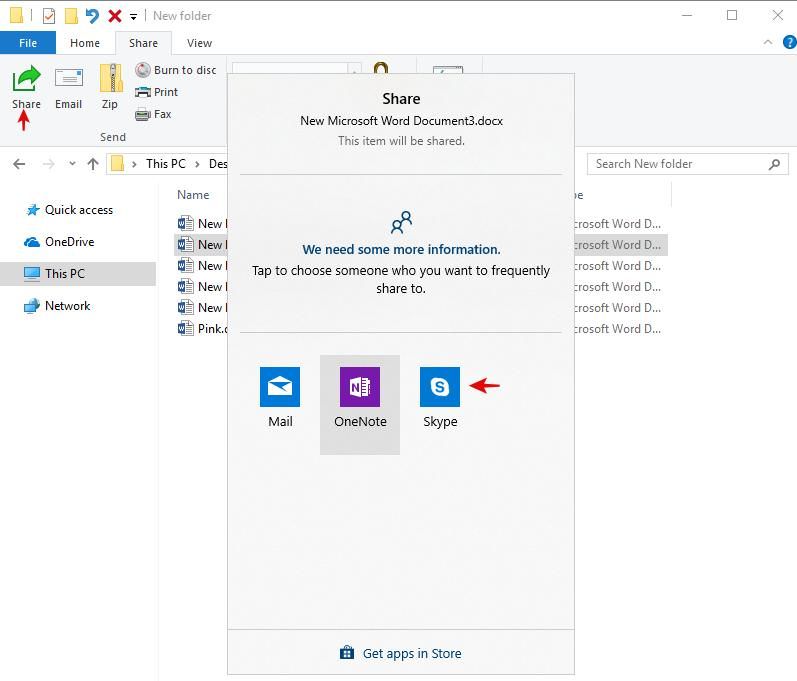Click the Forward navigation arrow
Screen dimensions: 797x681
click(48, 164)
